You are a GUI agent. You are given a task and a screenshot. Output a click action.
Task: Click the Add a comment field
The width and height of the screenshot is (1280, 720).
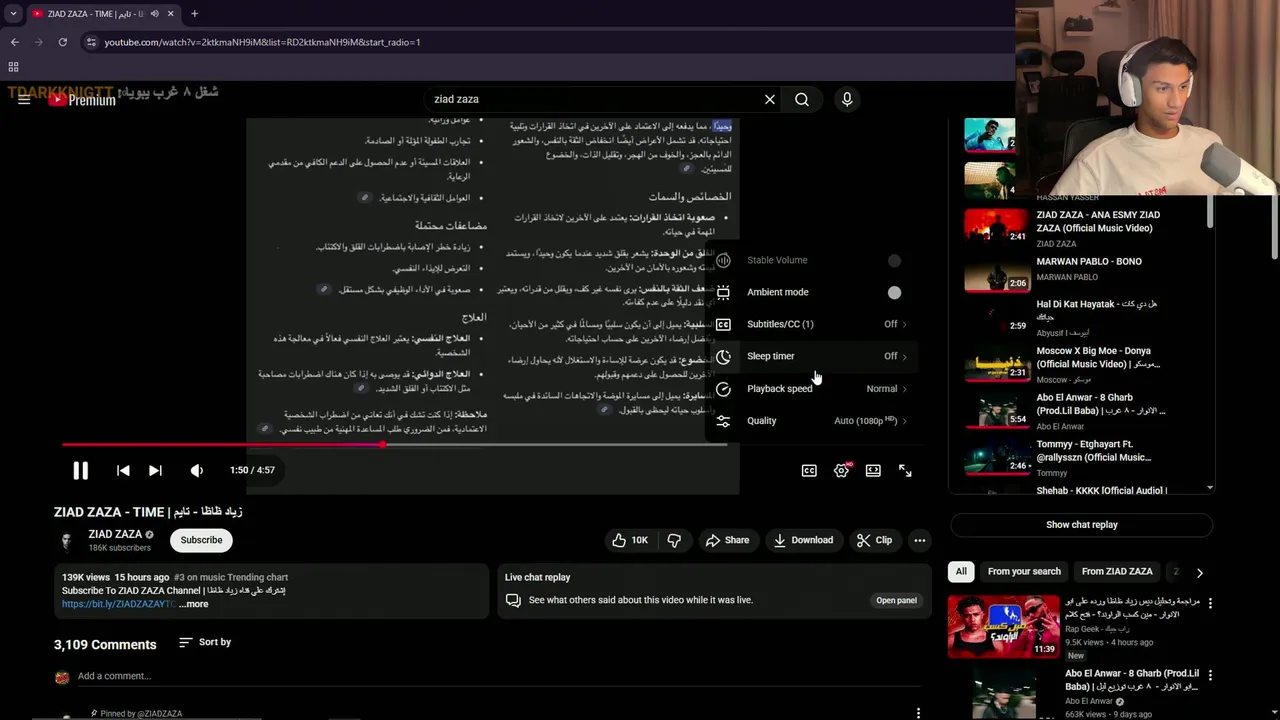(498, 676)
